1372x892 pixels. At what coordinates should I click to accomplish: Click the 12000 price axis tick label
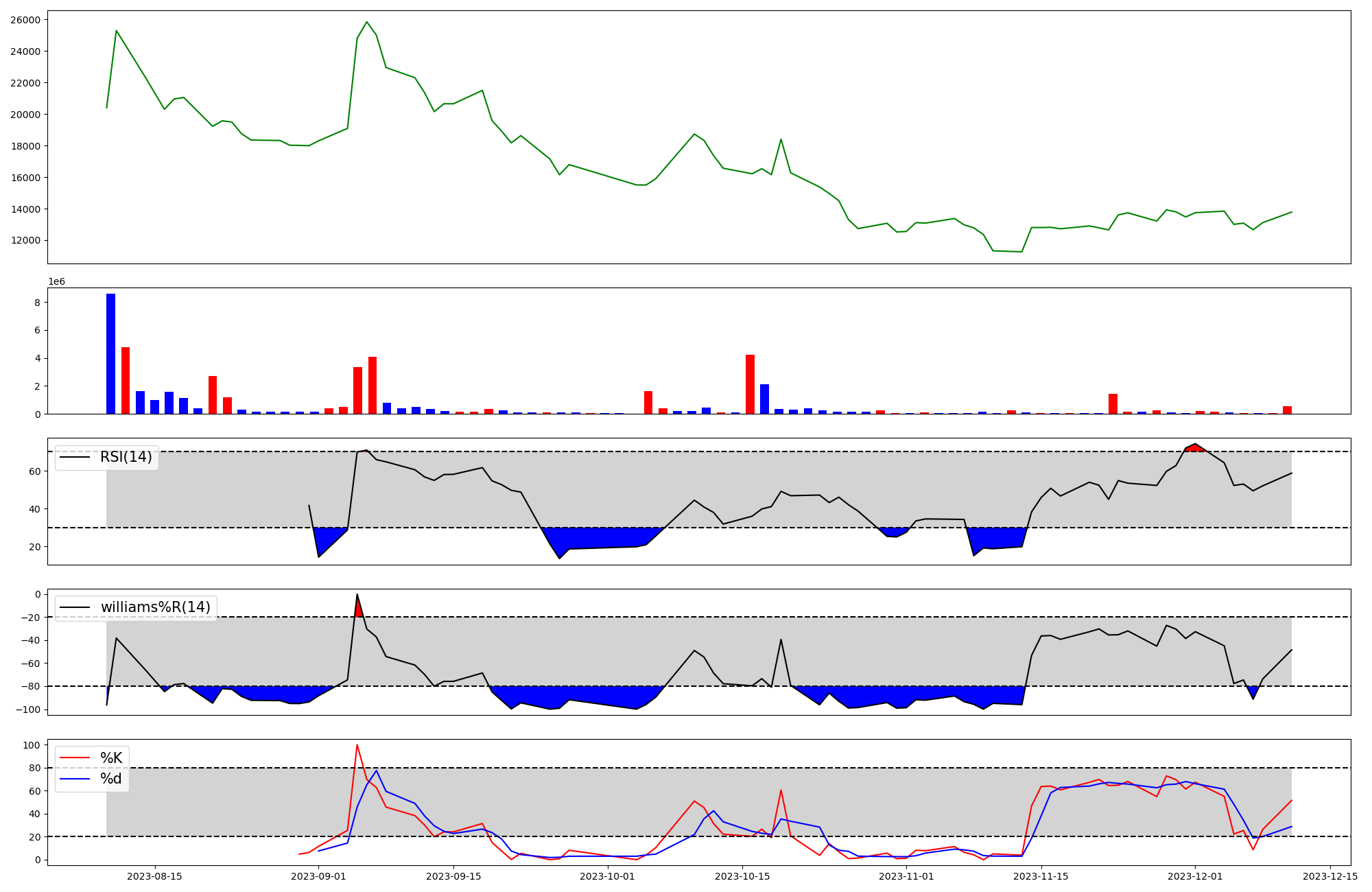pos(25,241)
